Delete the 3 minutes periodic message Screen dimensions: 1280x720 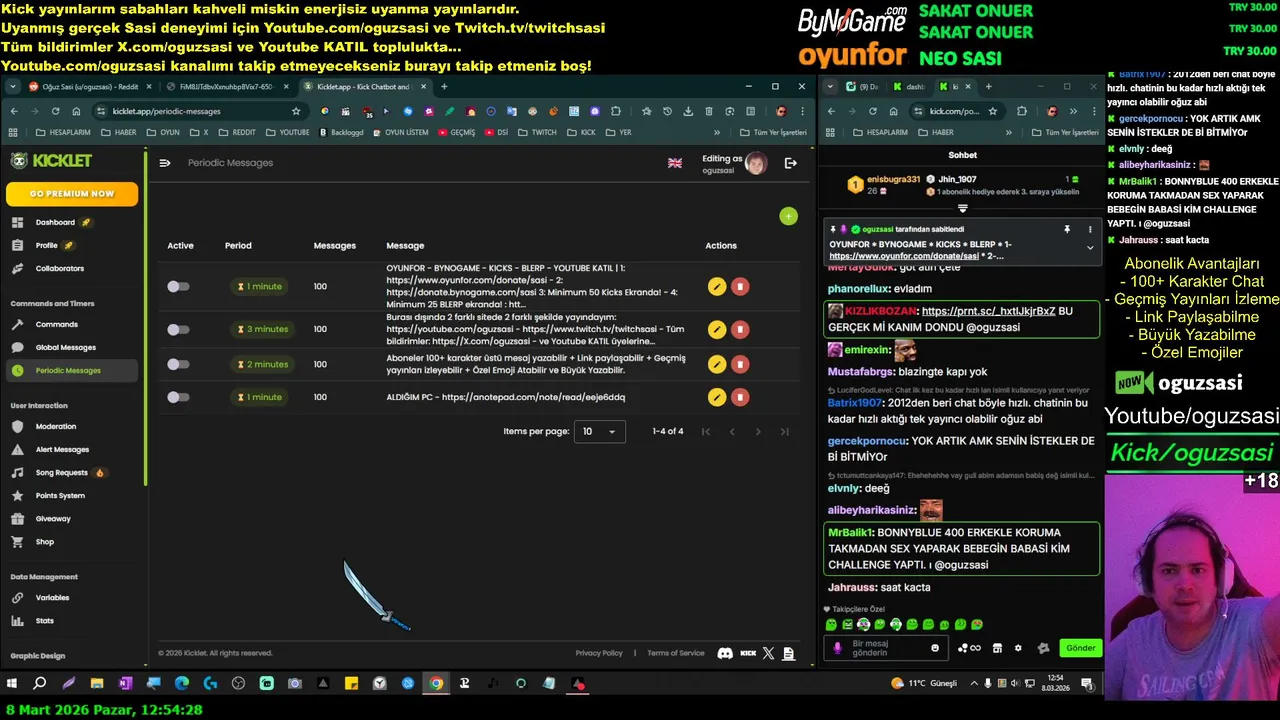[x=740, y=329]
